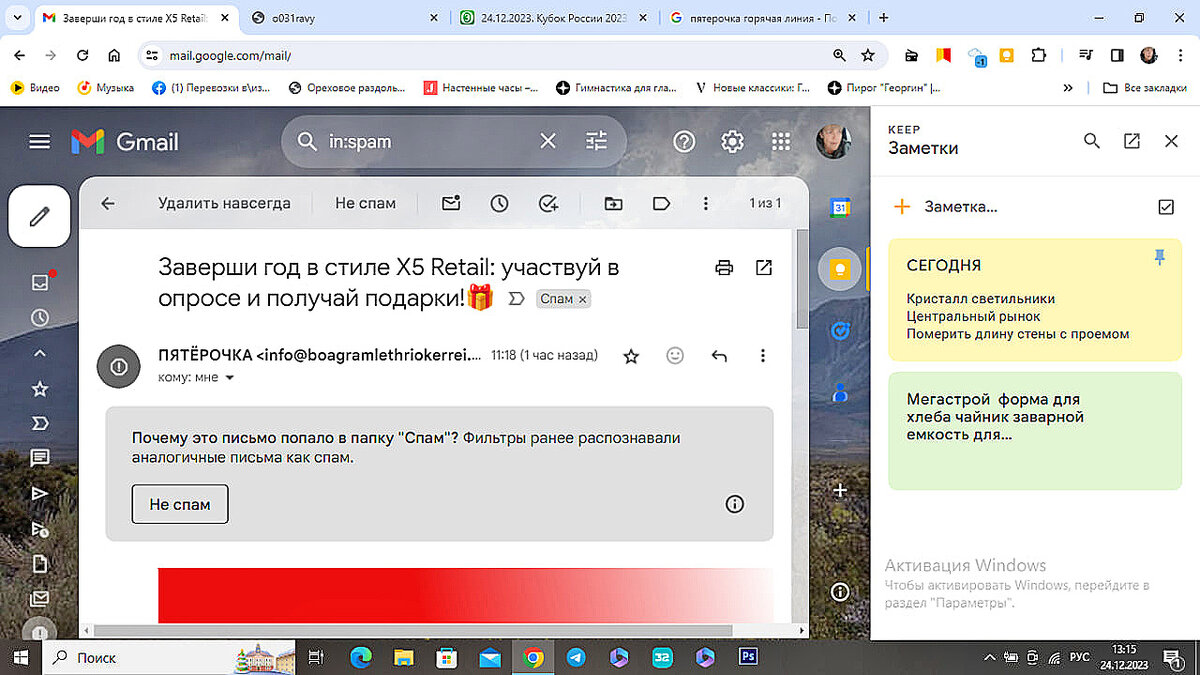Open Telegram from taskbar
Viewport: 1200px width, 675px height.
pos(576,657)
